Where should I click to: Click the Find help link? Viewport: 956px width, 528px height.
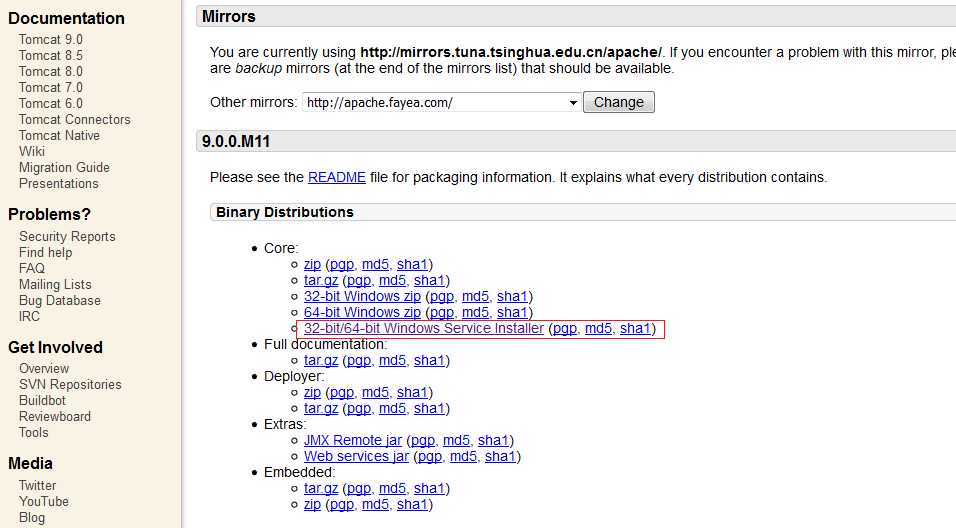click(x=45, y=252)
